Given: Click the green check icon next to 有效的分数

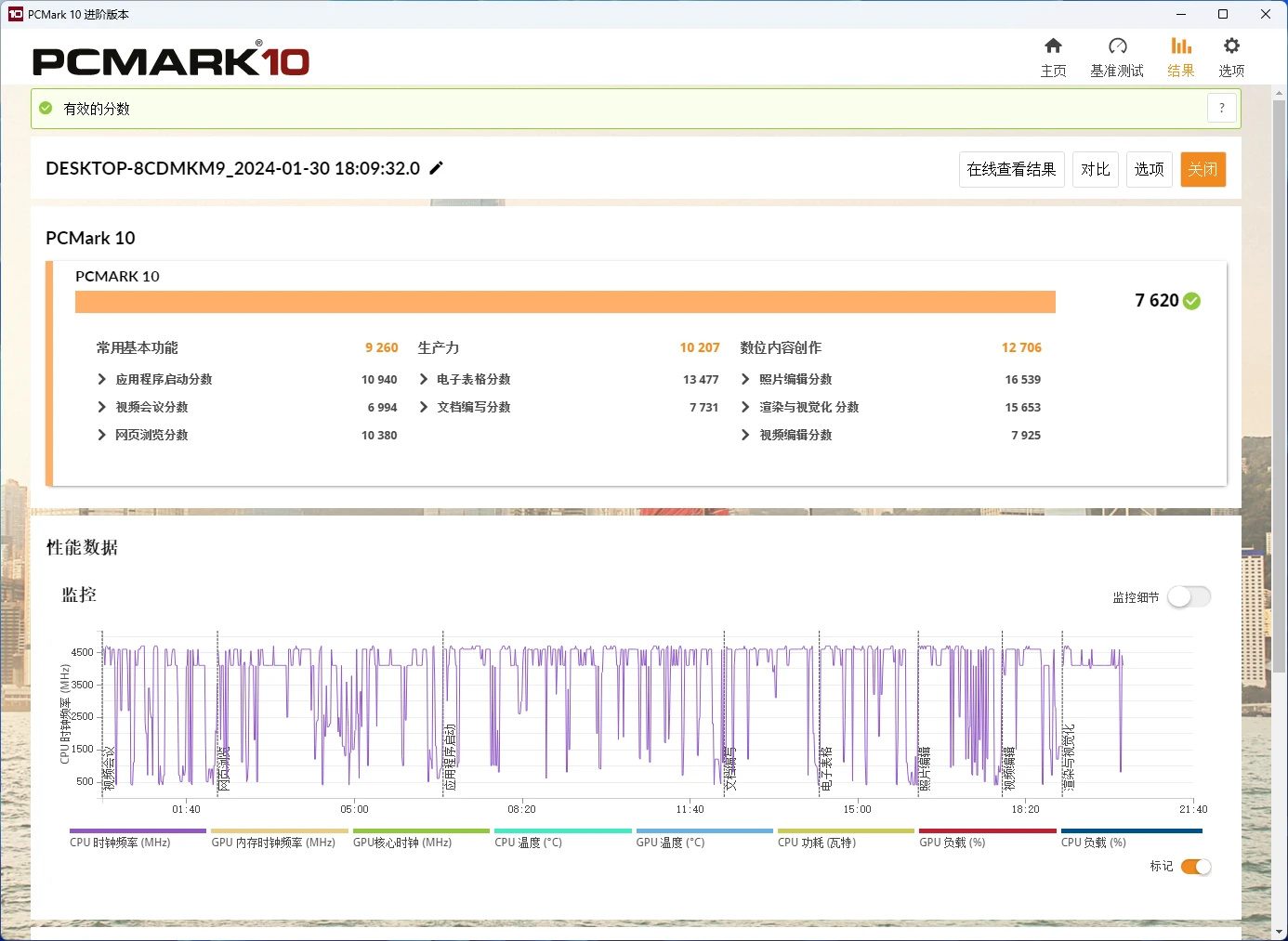Looking at the screenshot, I should tap(46, 109).
